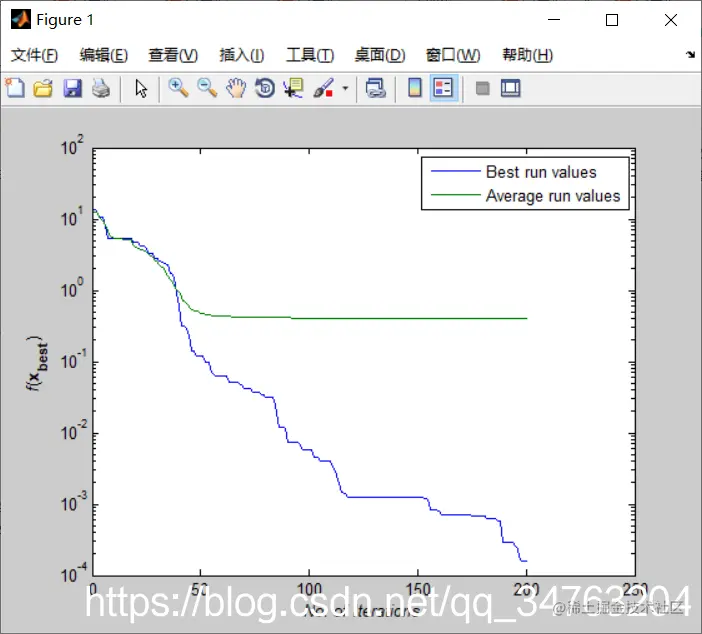Maximize the Figure 1 window
Screen dimensions: 702x634
(612, 20)
